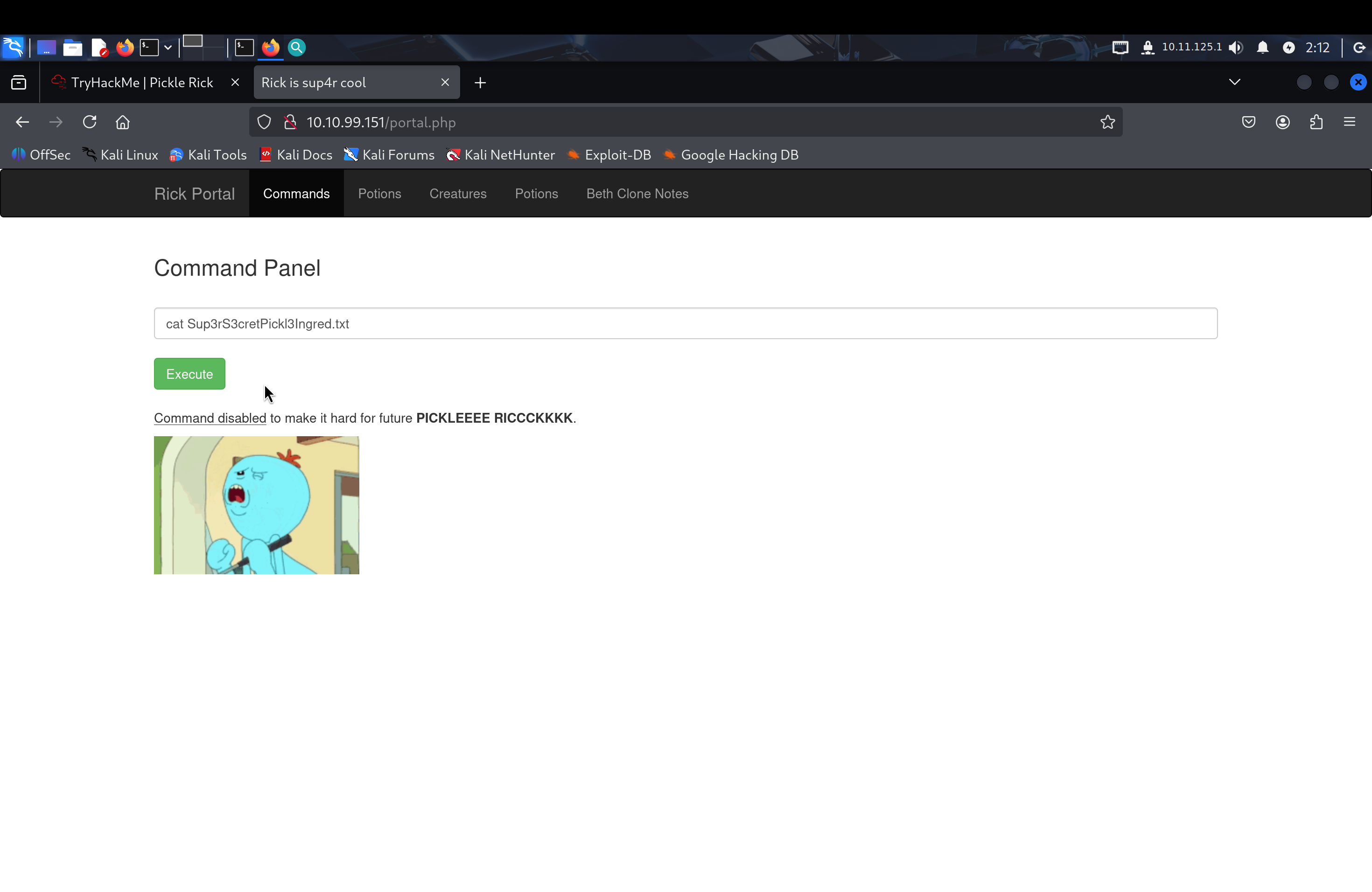The image size is (1372, 892).
Task: Open the Beth Clone Notes nav item
Action: pos(637,194)
